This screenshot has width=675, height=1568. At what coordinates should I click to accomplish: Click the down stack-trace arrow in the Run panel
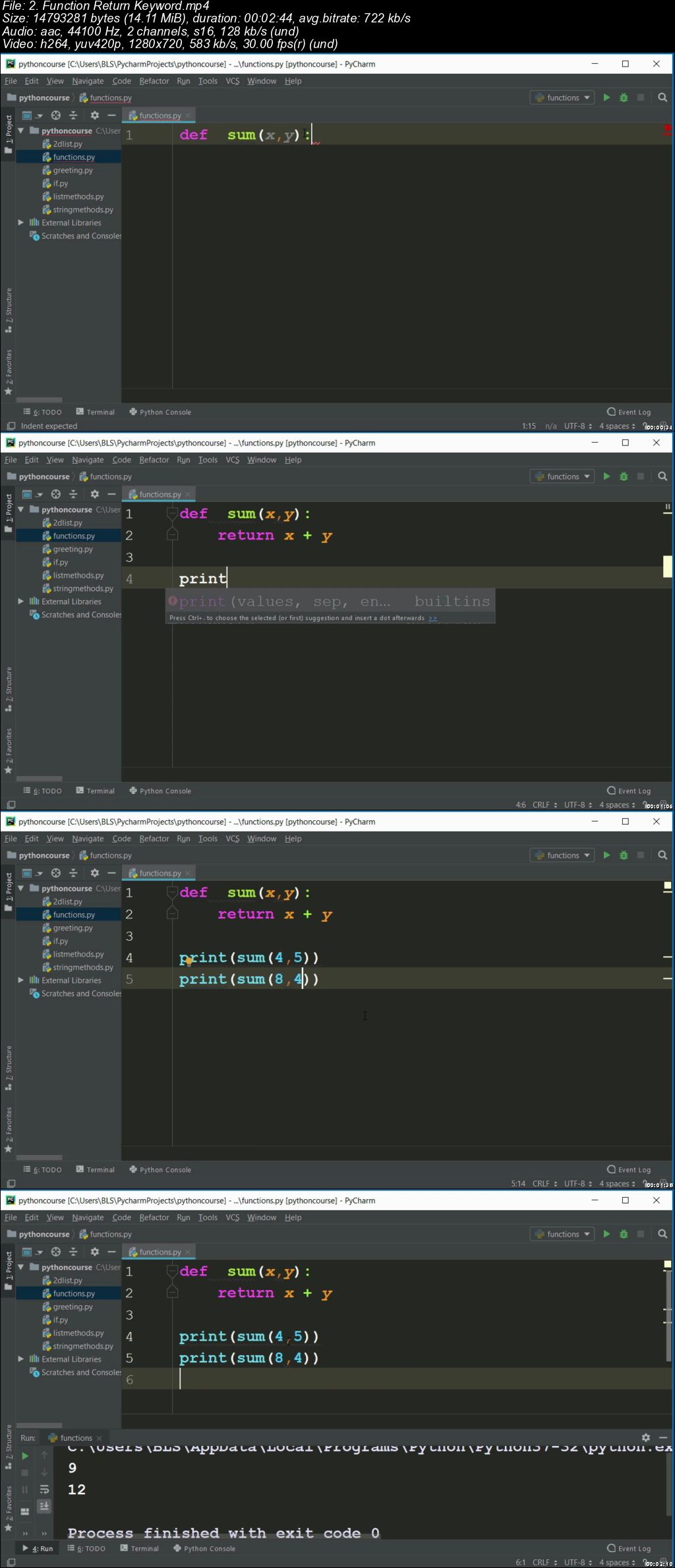44,1472
